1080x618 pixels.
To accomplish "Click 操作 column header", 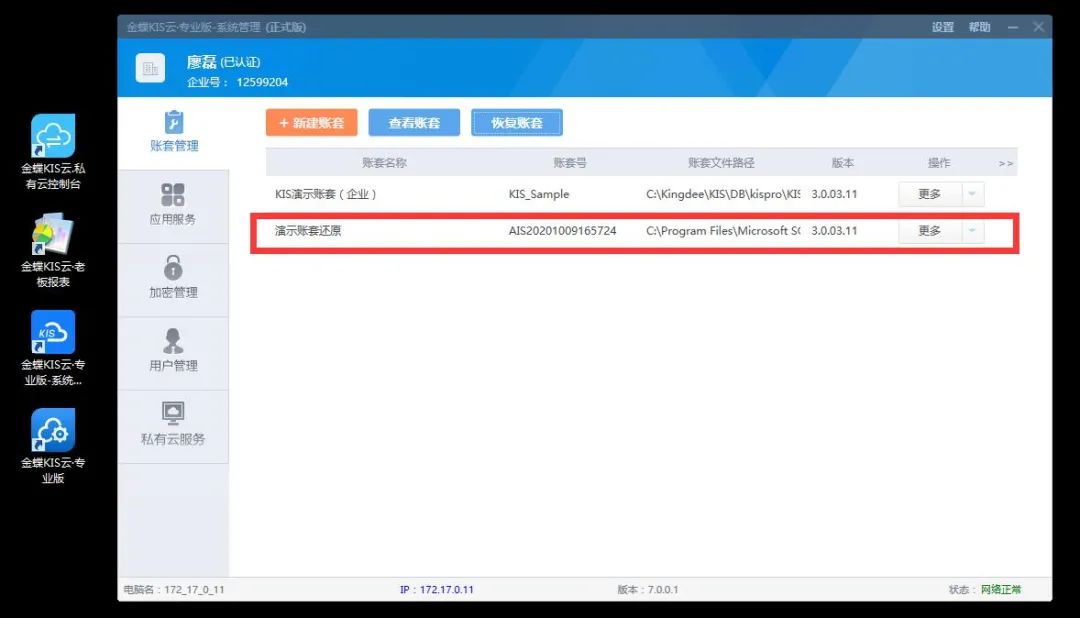I will 939,163.
